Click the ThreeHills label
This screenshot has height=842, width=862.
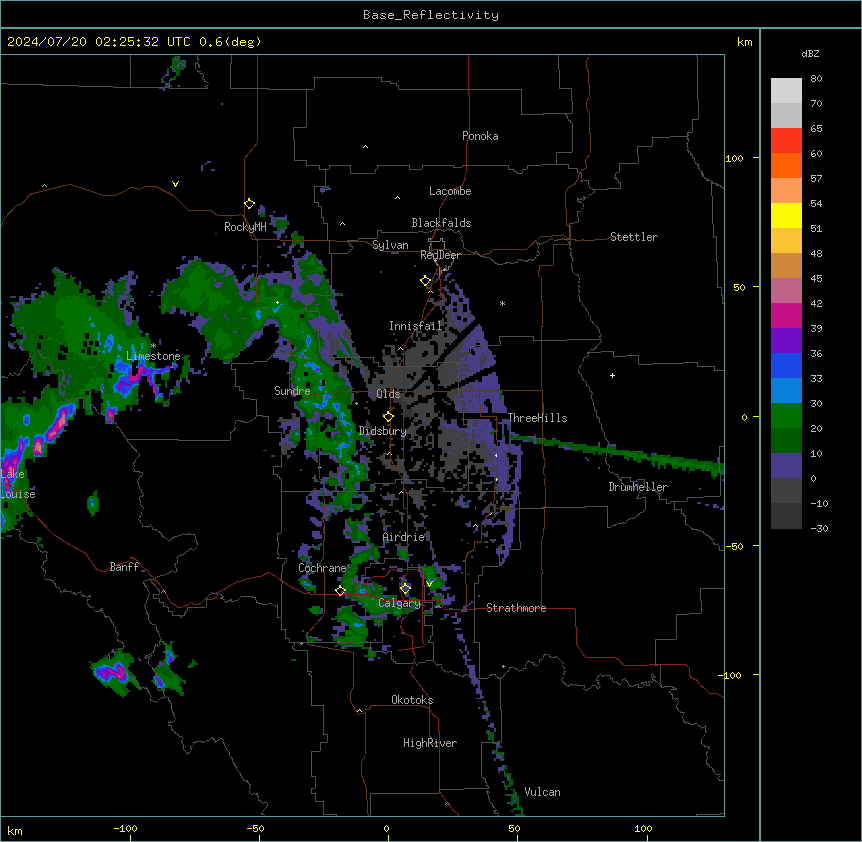point(538,418)
